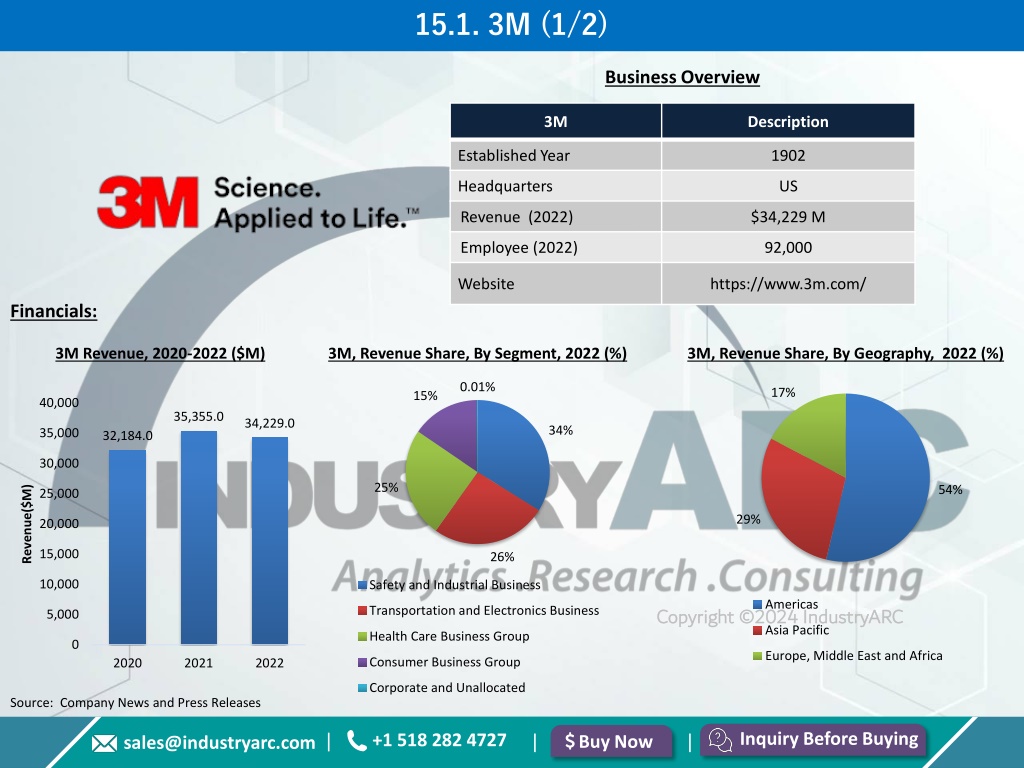
Task: Click the 'Revenue($M)' axis label
Action: click(x=27, y=524)
